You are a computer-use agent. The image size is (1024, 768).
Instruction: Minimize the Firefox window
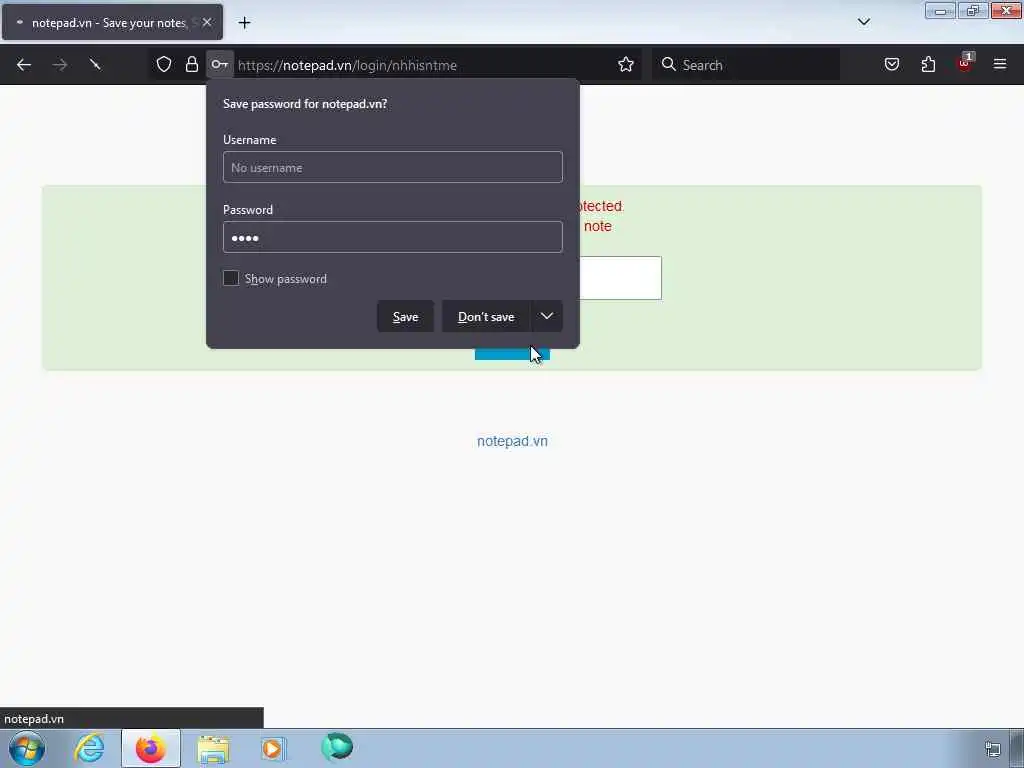point(940,11)
